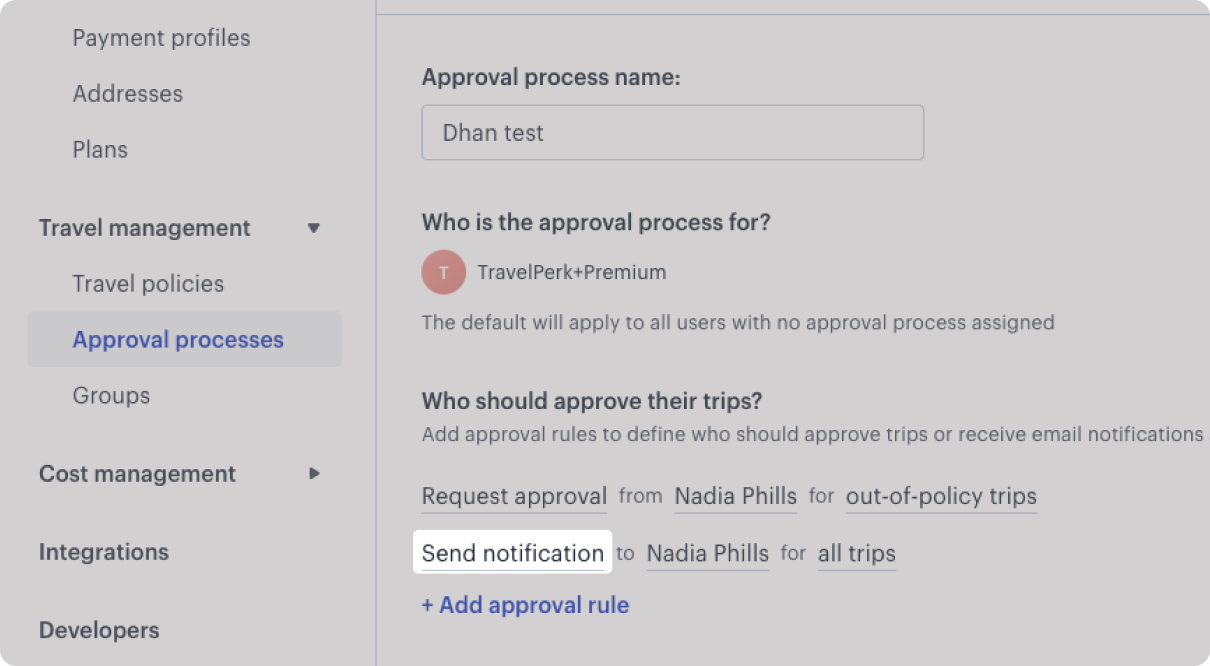The height and width of the screenshot is (666, 1210).
Task: Open the all trips dropdown
Action: point(857,553)
